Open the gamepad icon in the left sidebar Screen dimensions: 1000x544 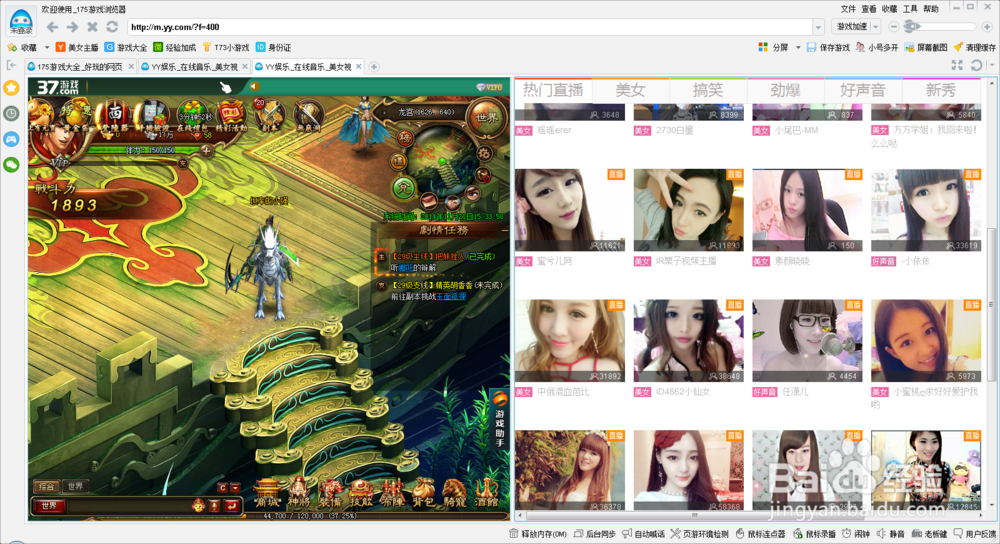point(11,139)
